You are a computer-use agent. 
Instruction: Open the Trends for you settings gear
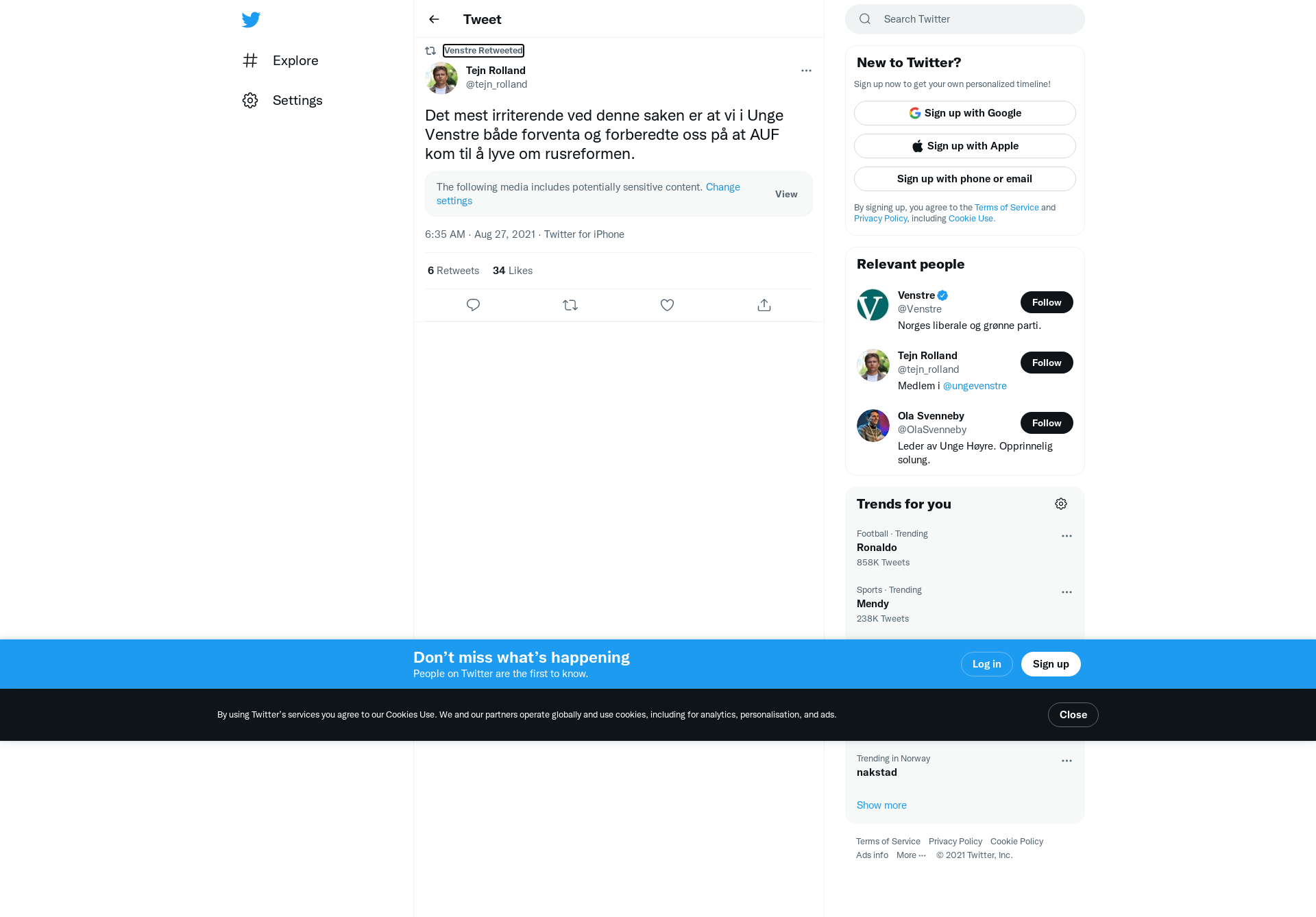click(1061, 504)
